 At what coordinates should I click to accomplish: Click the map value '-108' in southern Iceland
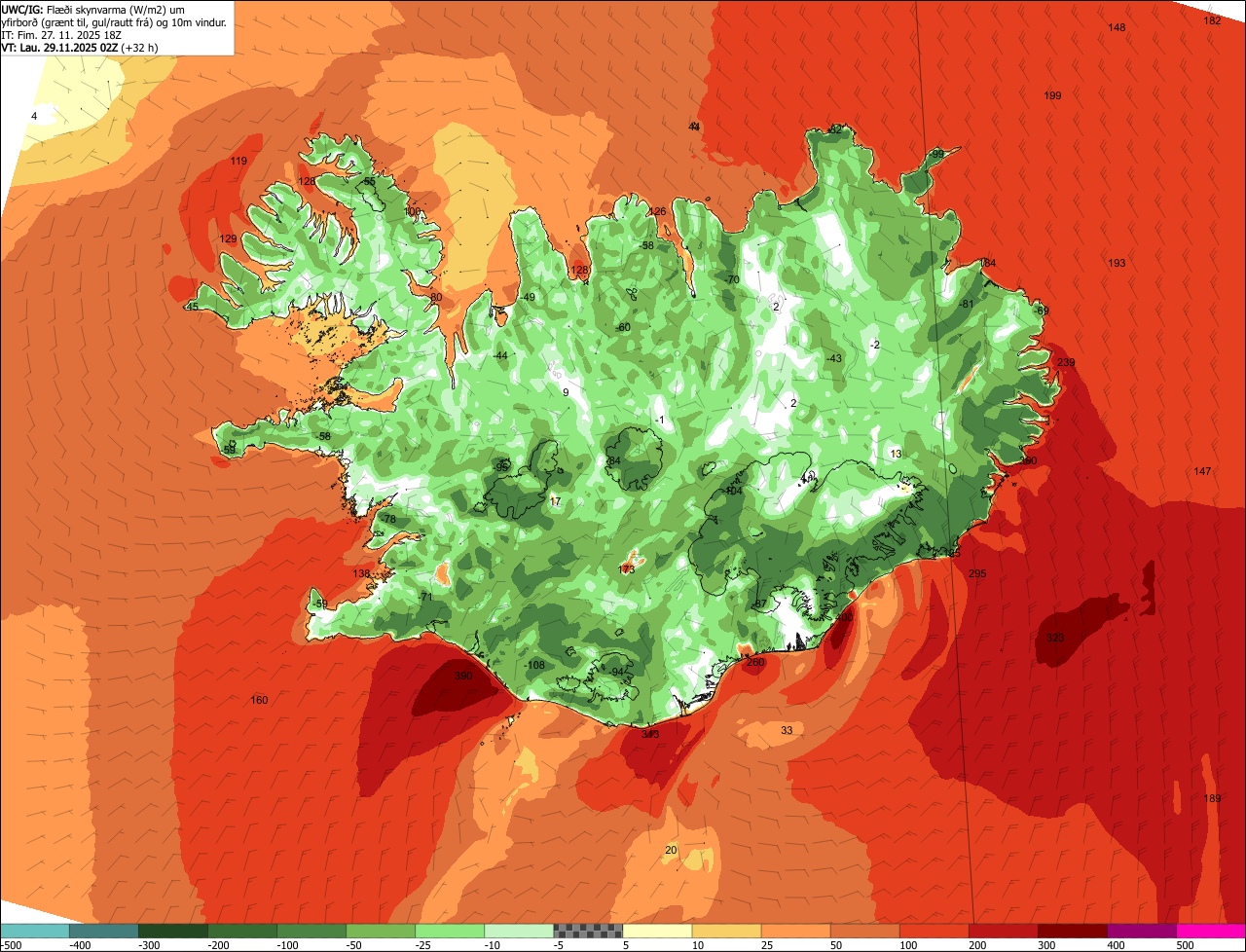pos(535,666)
